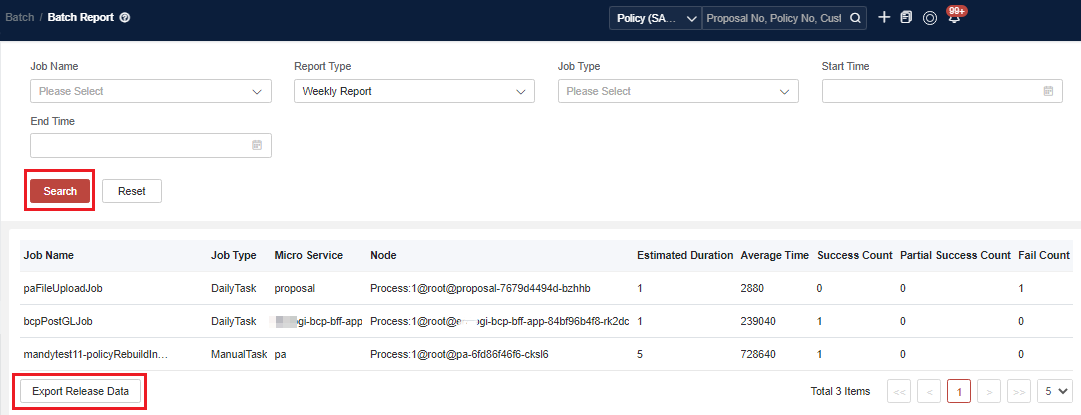
Task: Open the Policy search category dropdown
Action: pyautogui.click(x=655, y=18)
